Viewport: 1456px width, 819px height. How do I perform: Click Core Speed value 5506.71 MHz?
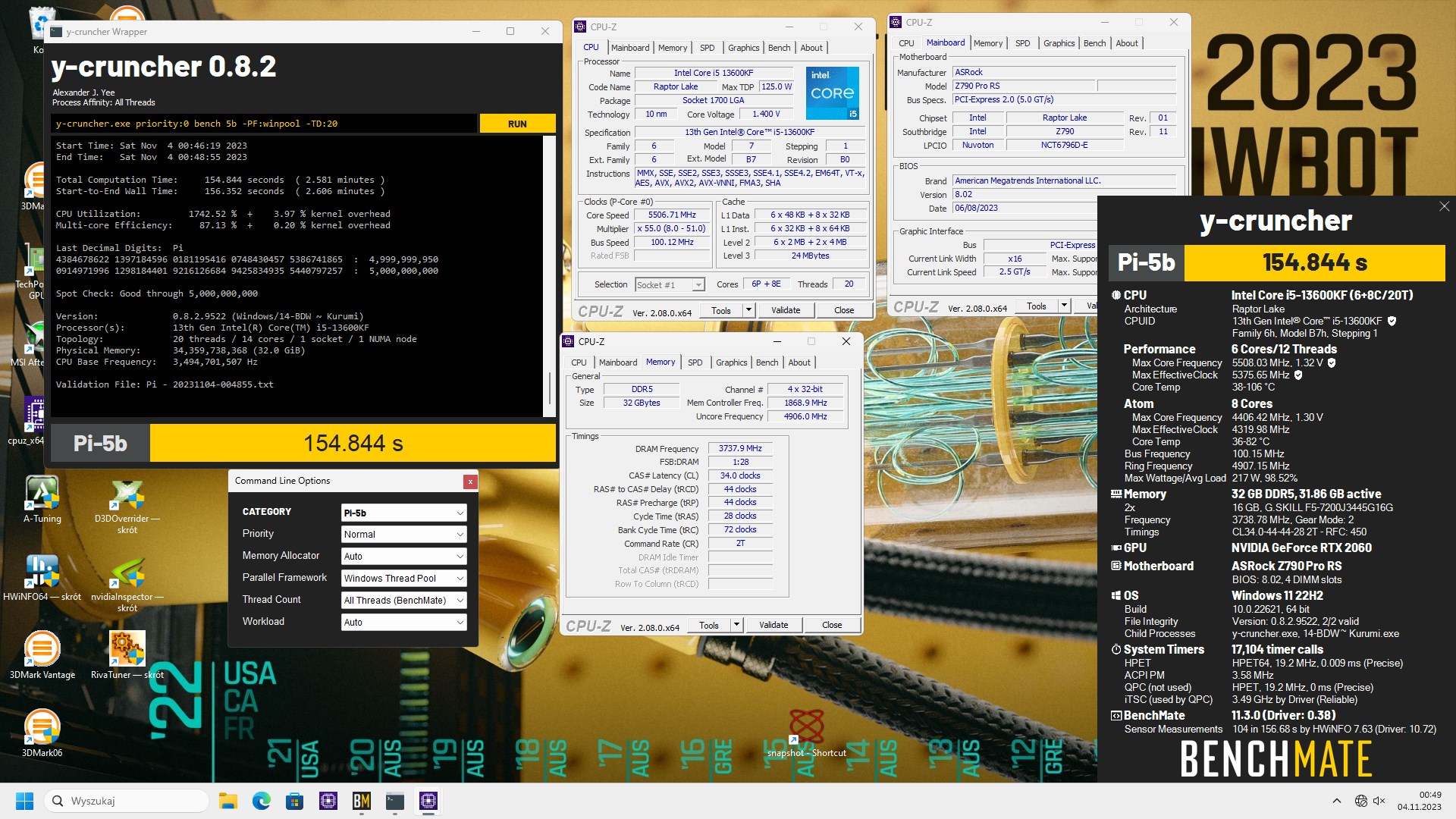pyautogui.click(x=672, y=215)
